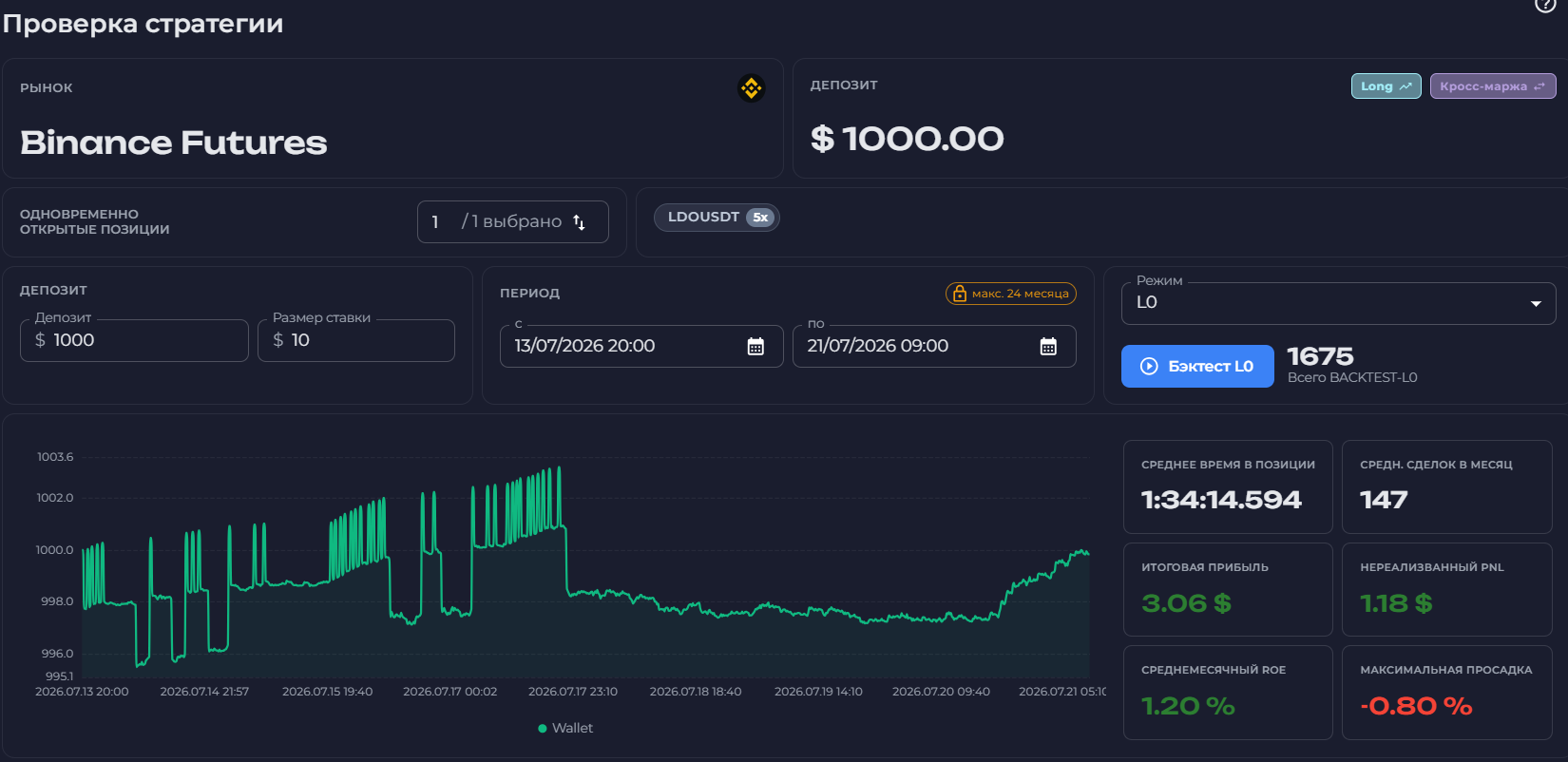
Task: Click the start date field 13/07/2026 20:00
Action: [x=641, y=346]
